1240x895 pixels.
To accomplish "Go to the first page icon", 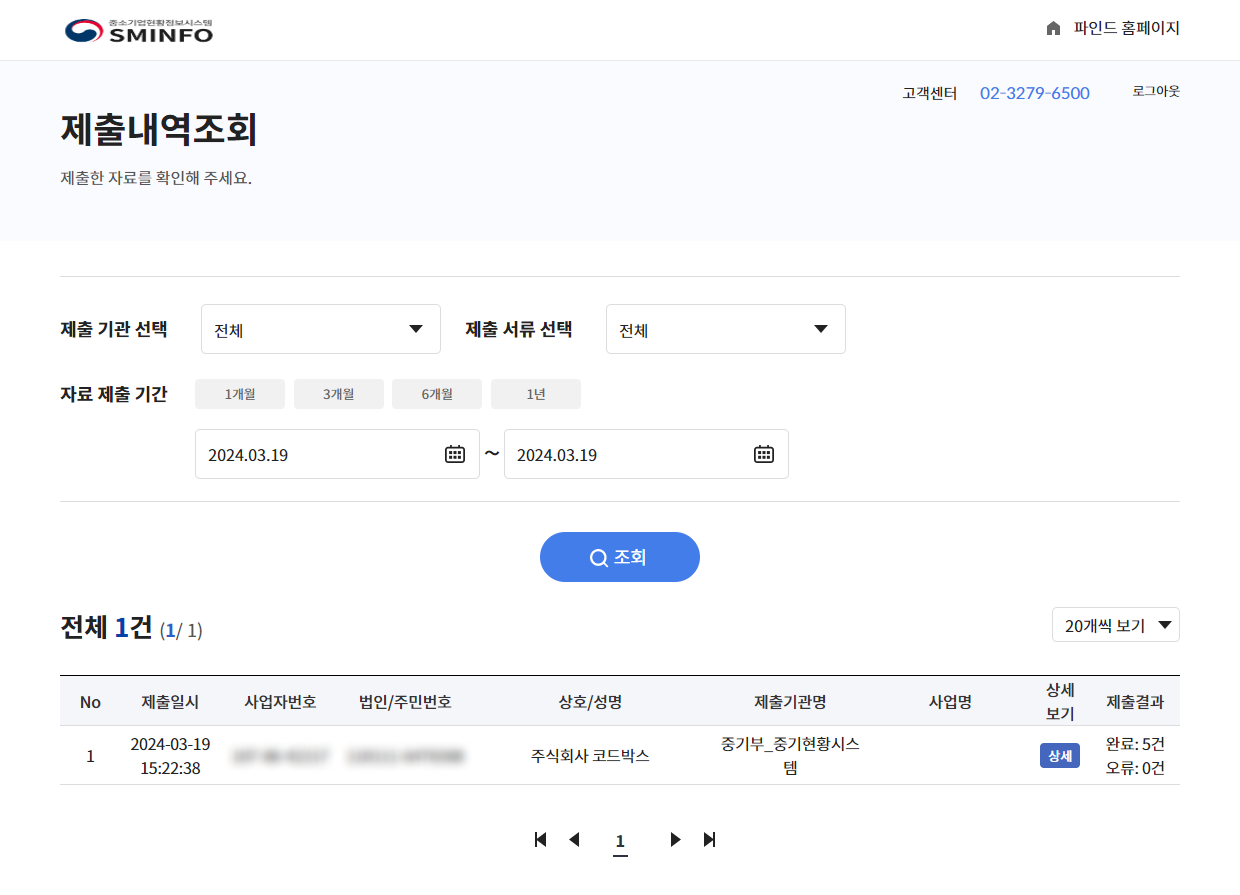I will (x=541, y=839).
